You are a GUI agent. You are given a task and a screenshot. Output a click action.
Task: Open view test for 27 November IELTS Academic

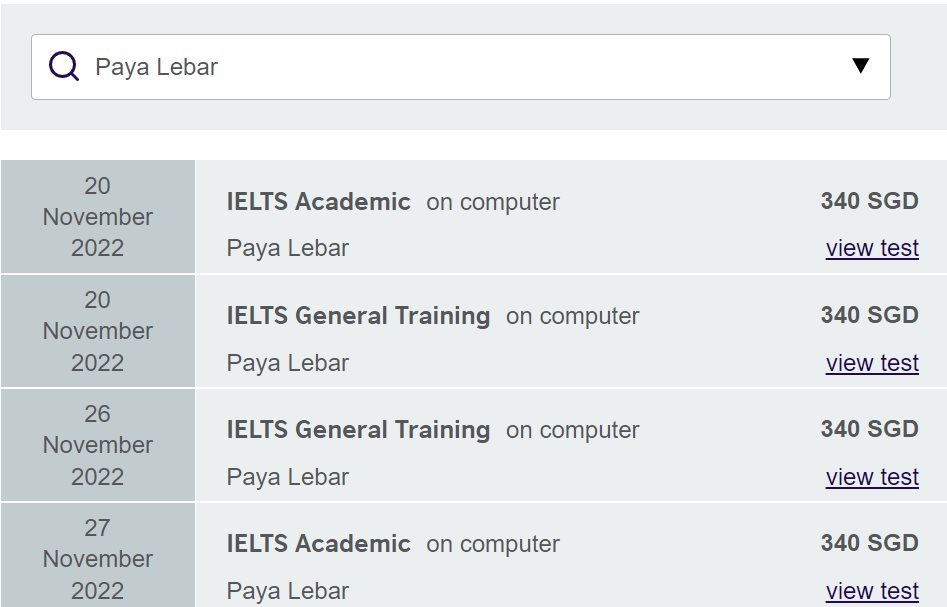click(872, 590)
